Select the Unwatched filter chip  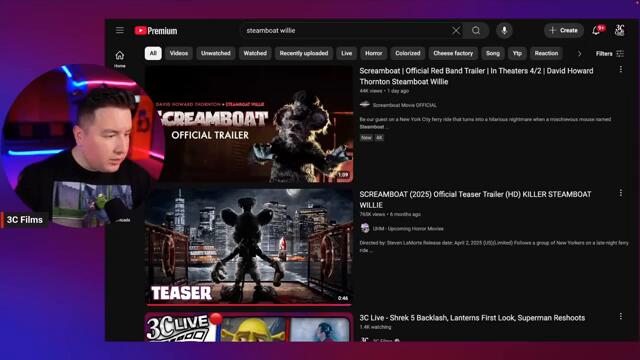tap(216, 53)
